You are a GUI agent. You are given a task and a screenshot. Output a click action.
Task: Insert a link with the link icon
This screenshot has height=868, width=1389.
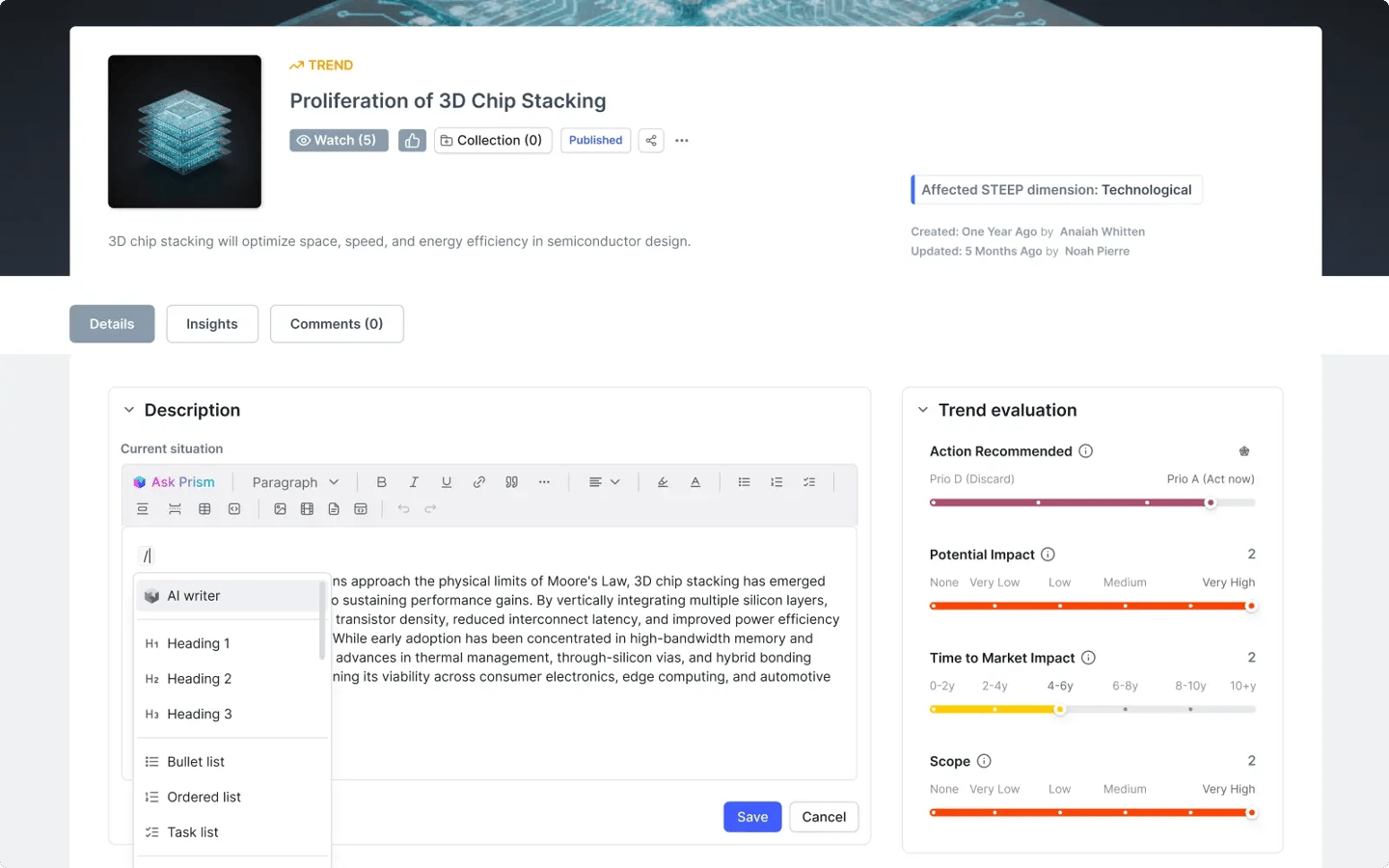pos(478,482)
